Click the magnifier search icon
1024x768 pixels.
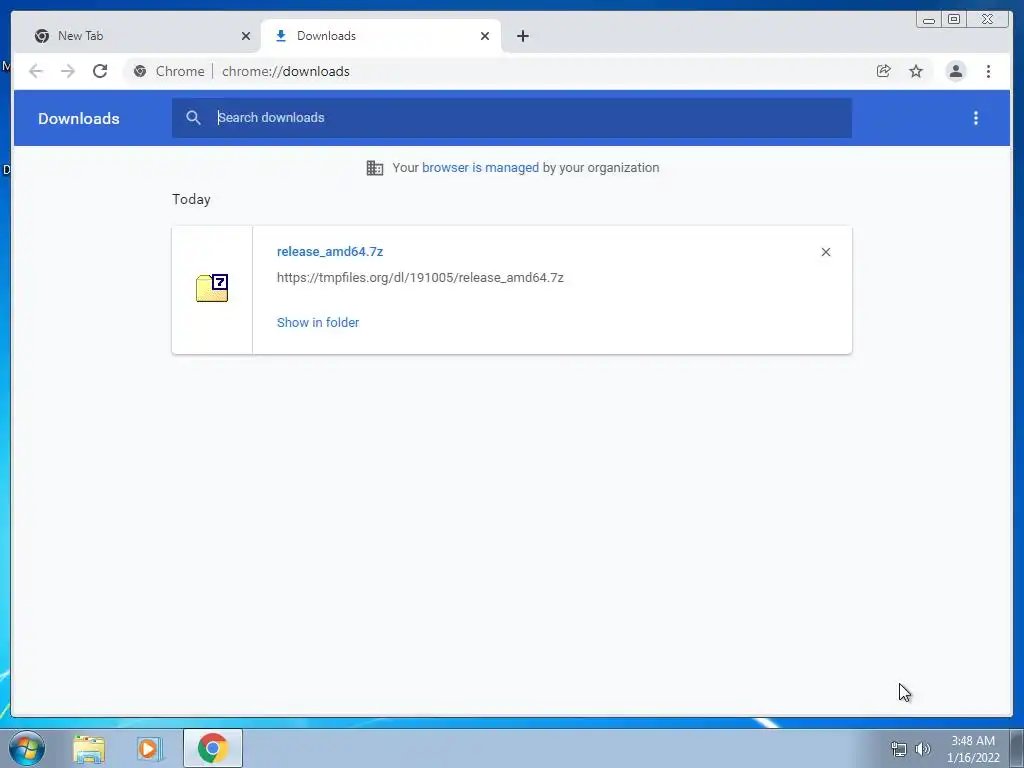(193, 118)
